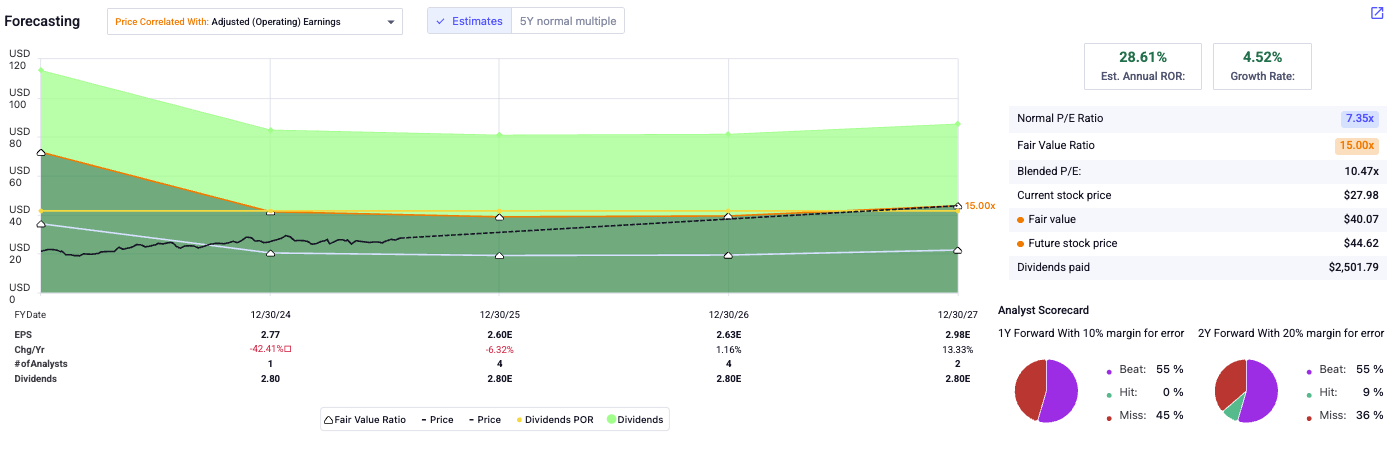Click the 7.35x Normal P/E Ratio swatch
1391x451 pixels.
1359,118
